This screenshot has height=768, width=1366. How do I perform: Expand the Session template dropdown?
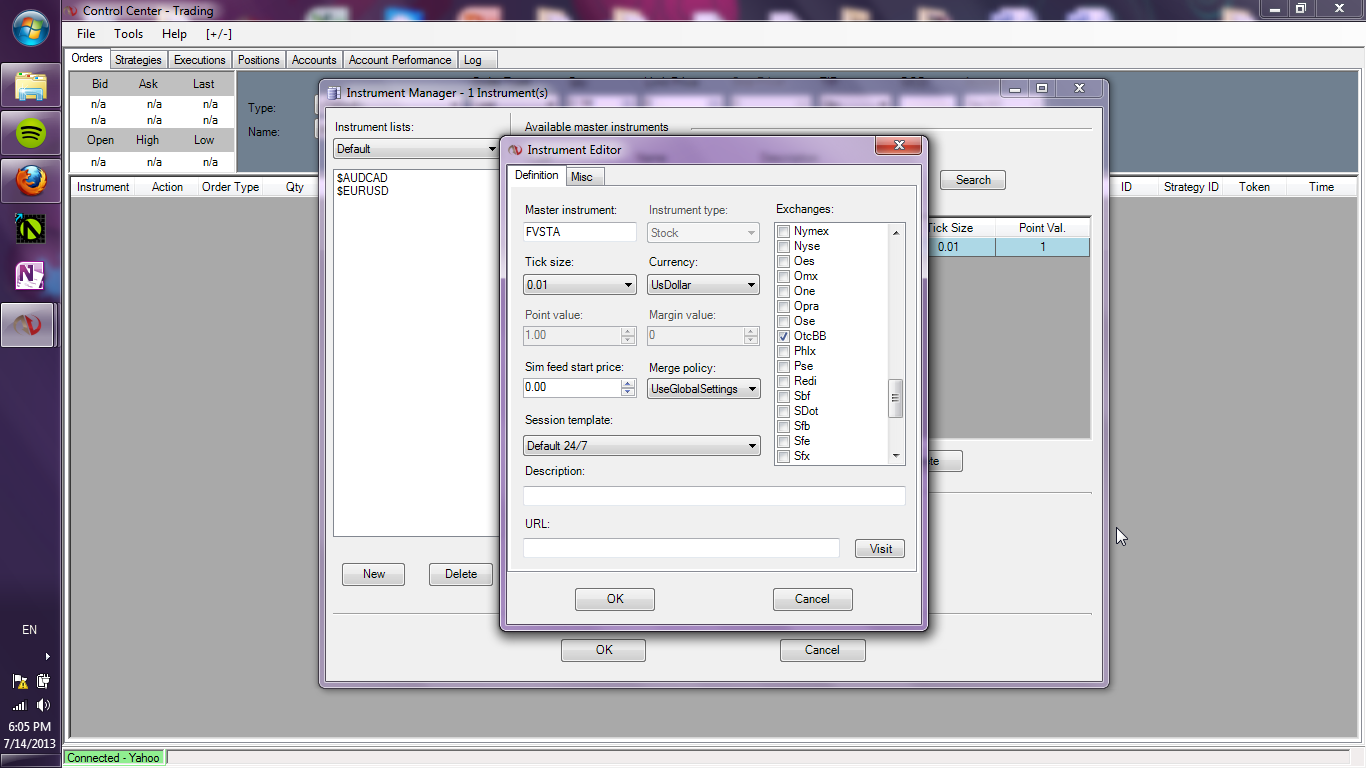642,446
